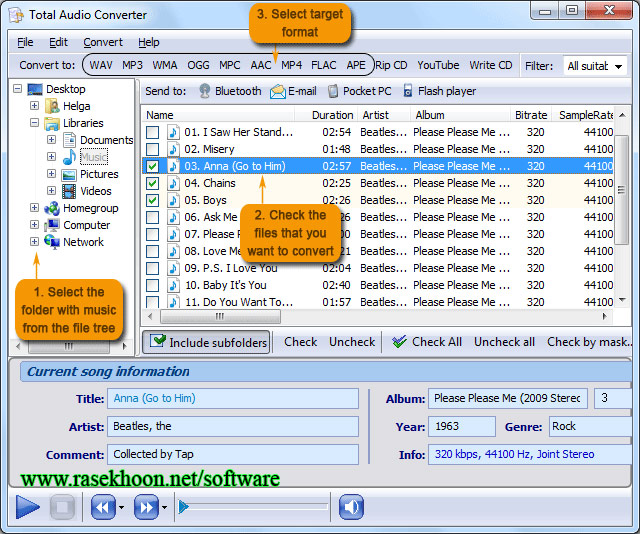
Task: Click the Write CD button
Action: point(491,65)
